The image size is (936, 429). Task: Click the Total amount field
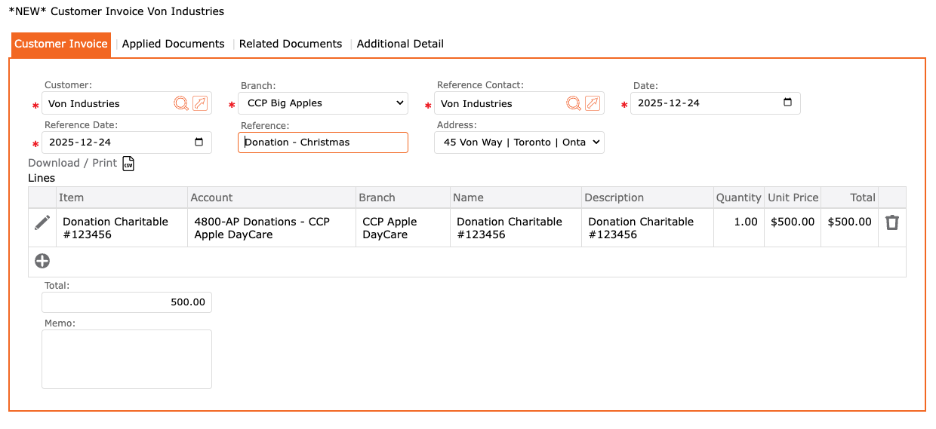126,302
